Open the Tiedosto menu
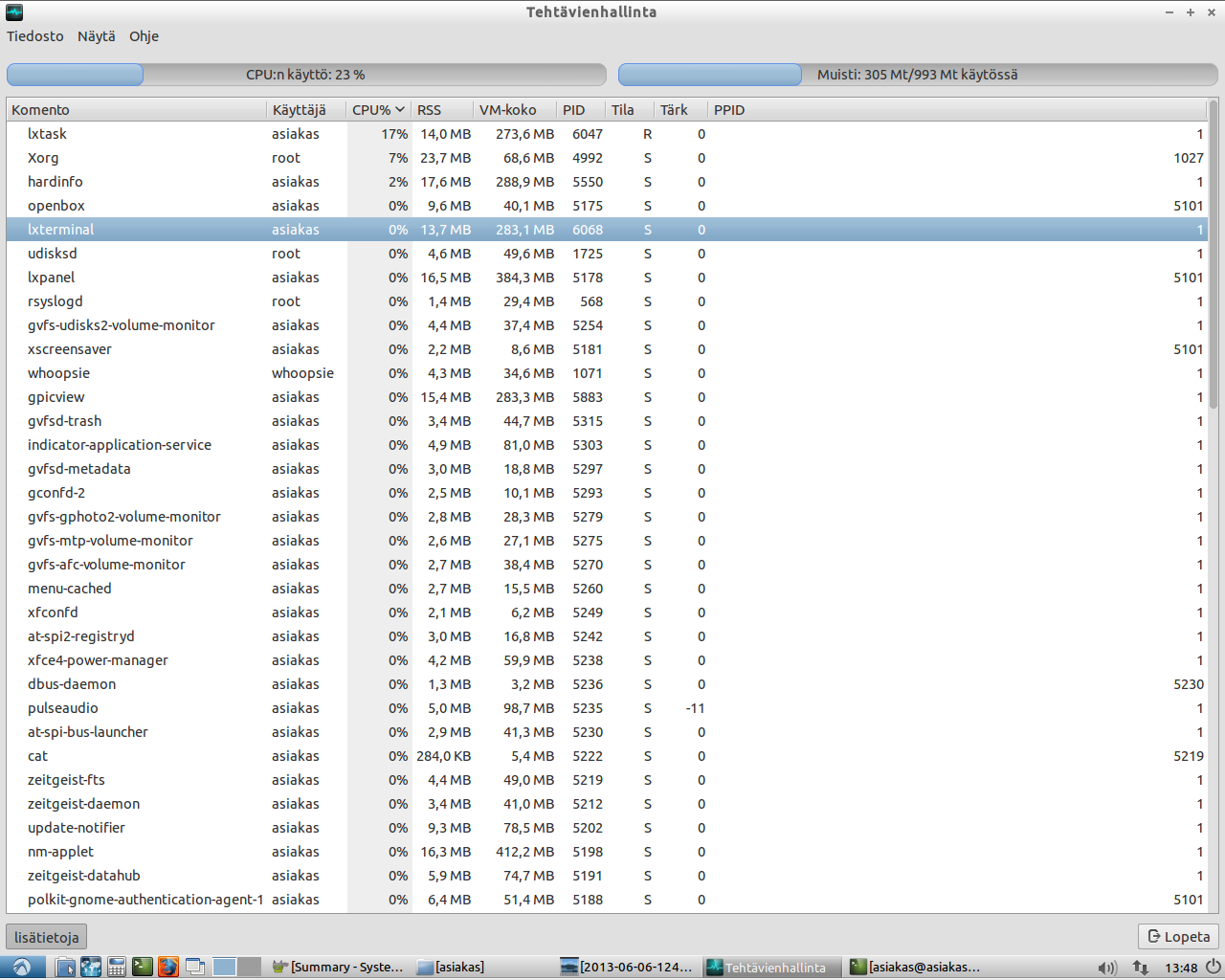 click(x=35, y=36)
